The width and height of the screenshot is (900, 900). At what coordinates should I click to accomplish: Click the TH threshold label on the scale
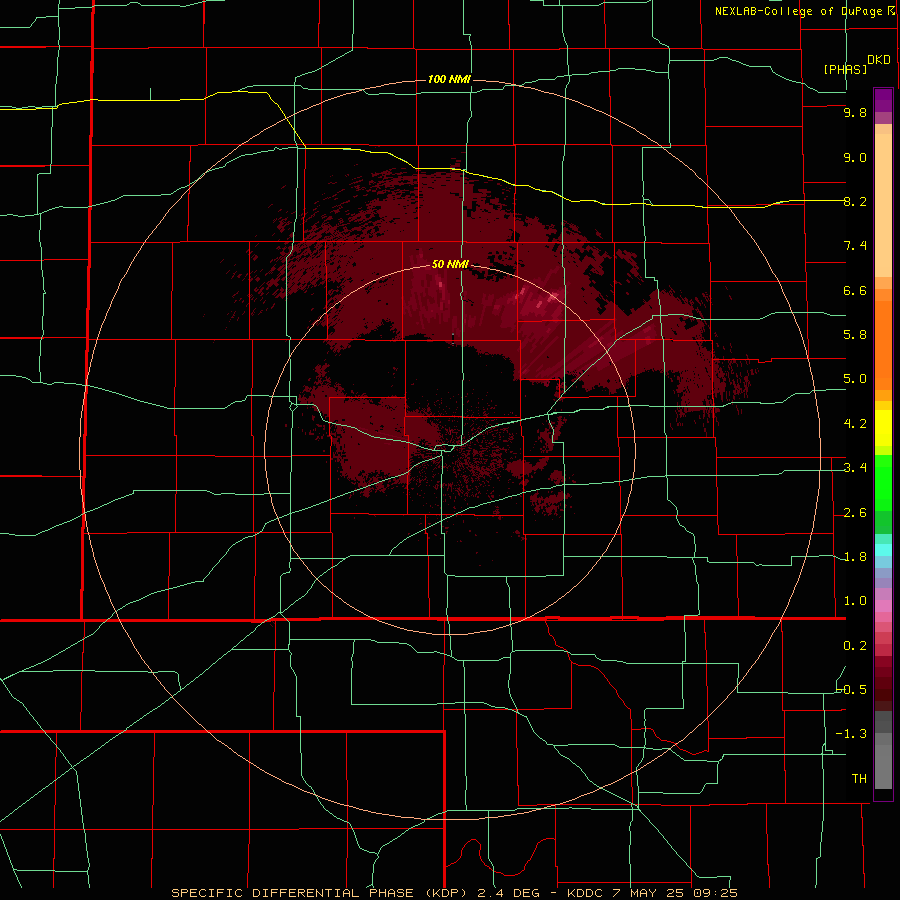(x=859, y=779)
